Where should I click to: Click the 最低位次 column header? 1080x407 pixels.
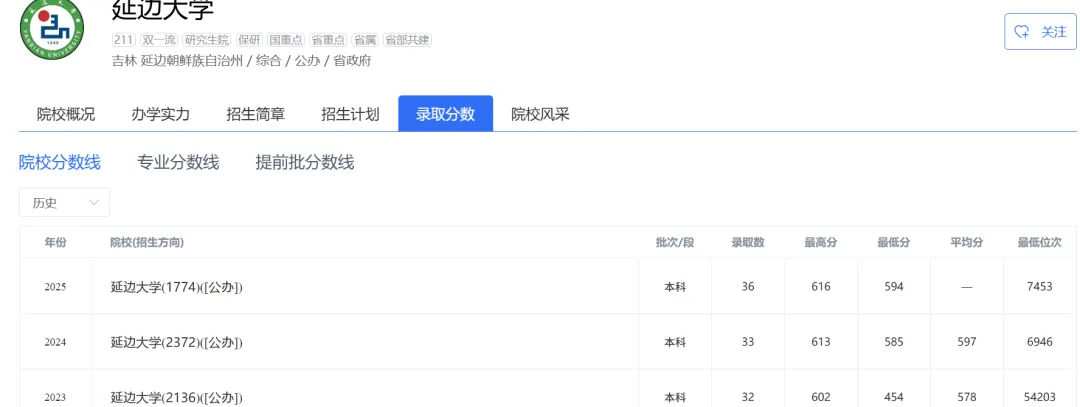(x=1039, y=243)
